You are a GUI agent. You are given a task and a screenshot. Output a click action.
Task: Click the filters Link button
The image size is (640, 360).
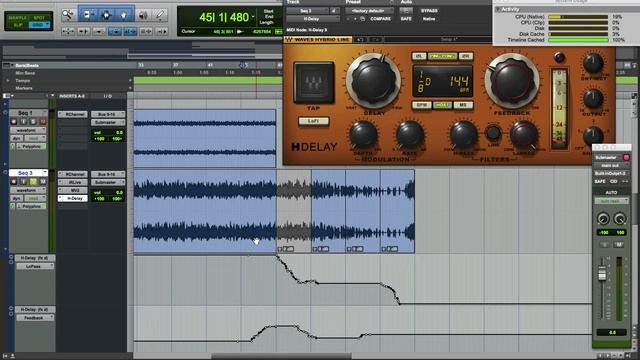click(x=493, y=132)
